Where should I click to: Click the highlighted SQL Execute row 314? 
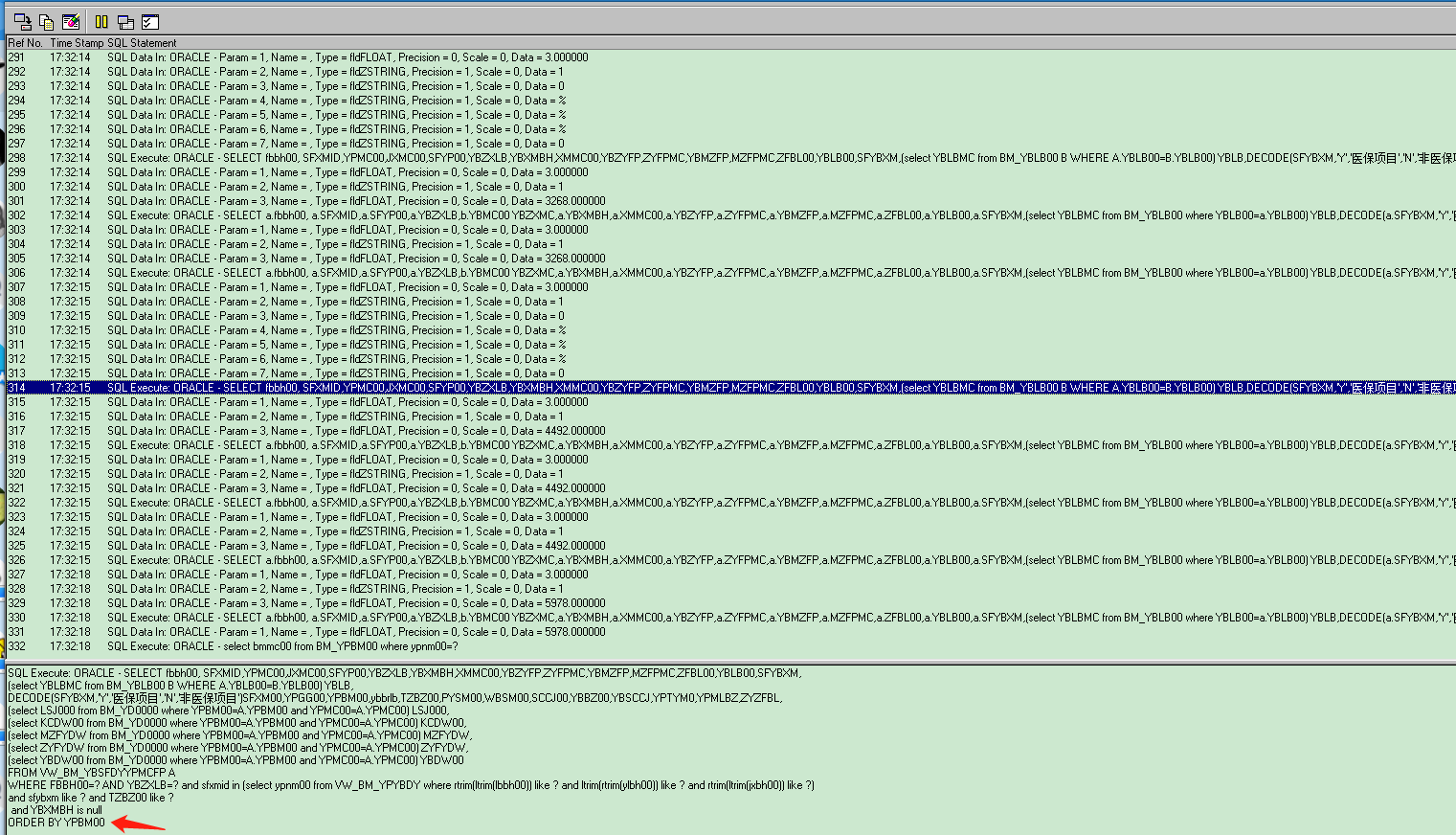731,388
